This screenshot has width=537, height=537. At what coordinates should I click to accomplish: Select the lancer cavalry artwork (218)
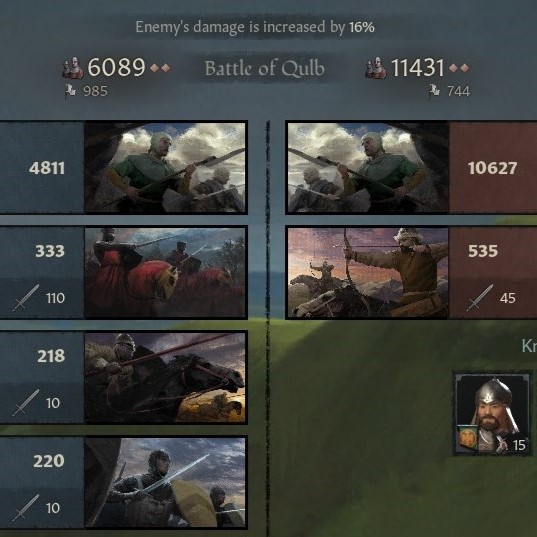(x=165, y=377)
